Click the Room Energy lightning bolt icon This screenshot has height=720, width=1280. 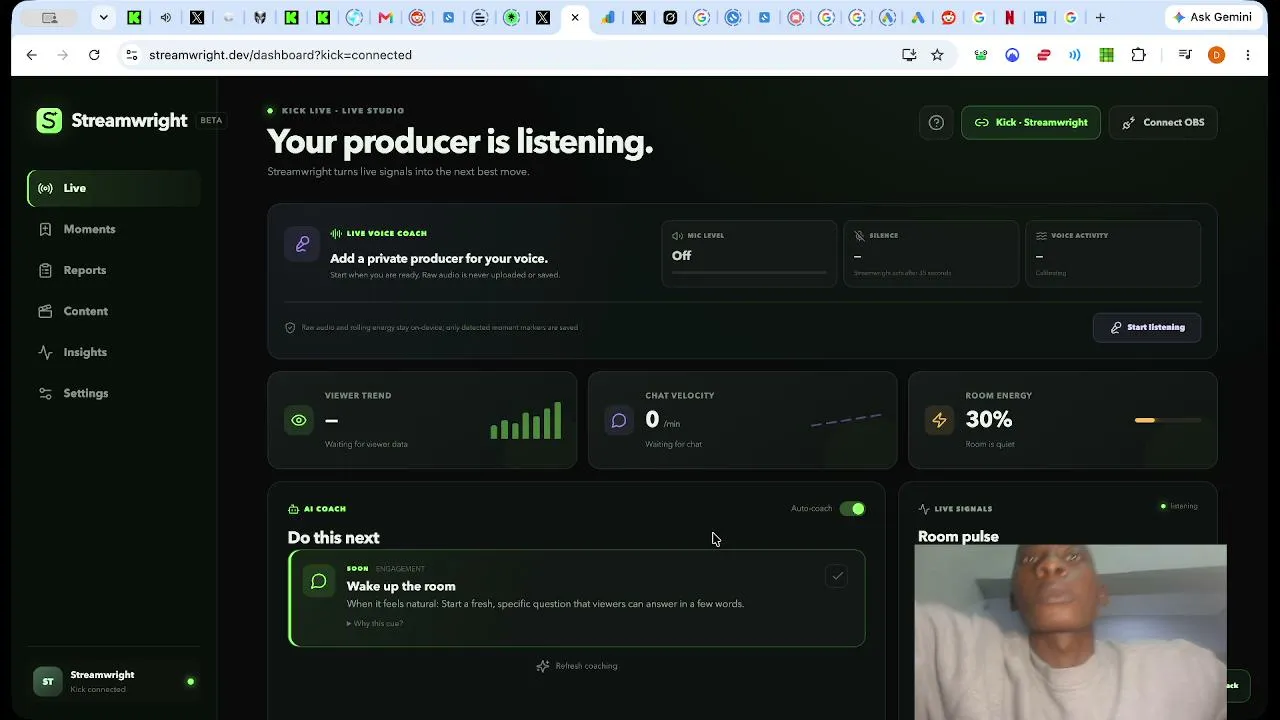(939, 420)
